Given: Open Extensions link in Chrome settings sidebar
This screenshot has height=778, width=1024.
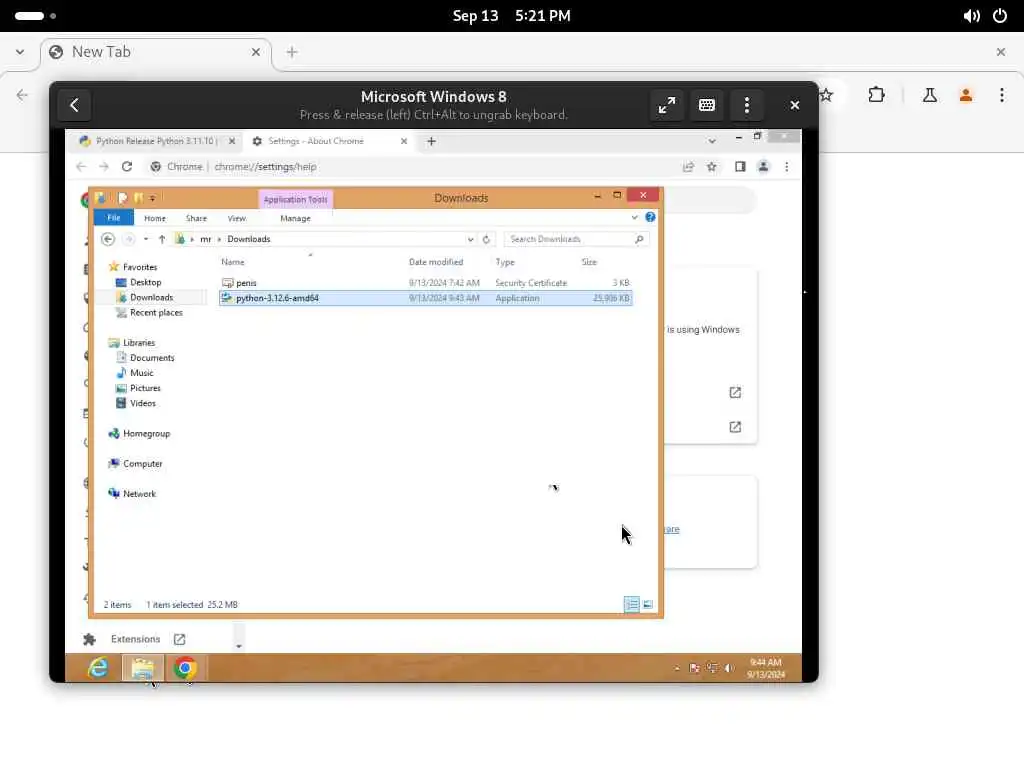Looking at the screenshot, I should click(x=135, y=639).
